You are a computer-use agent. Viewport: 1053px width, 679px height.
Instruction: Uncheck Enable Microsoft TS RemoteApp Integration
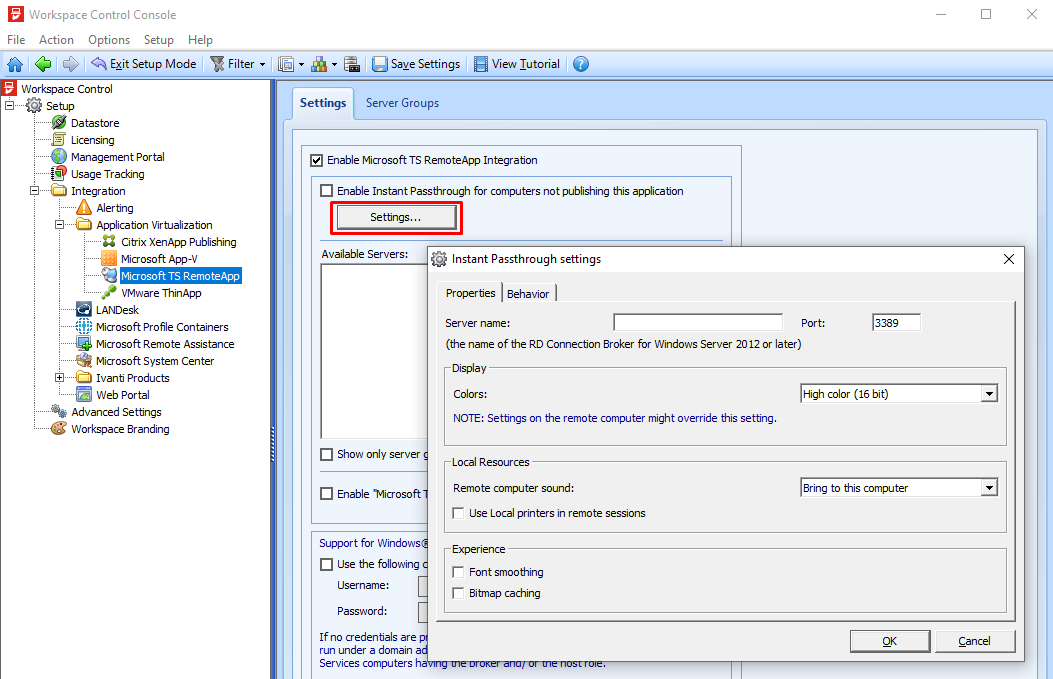point(317,159)
